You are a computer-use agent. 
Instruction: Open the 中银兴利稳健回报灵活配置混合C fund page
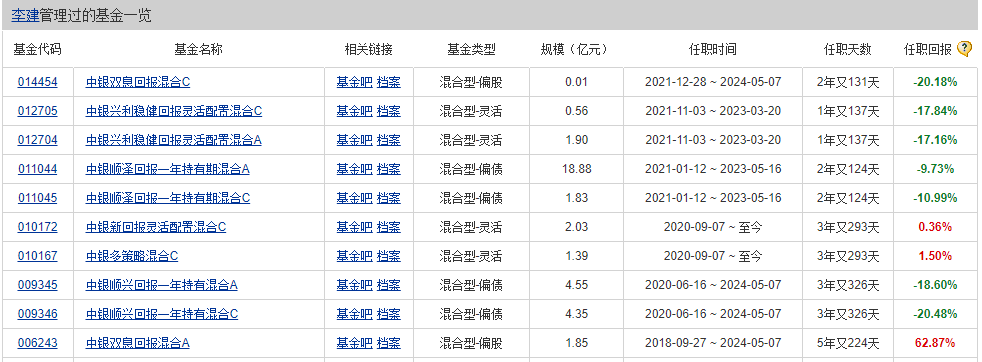coord(173,111)
